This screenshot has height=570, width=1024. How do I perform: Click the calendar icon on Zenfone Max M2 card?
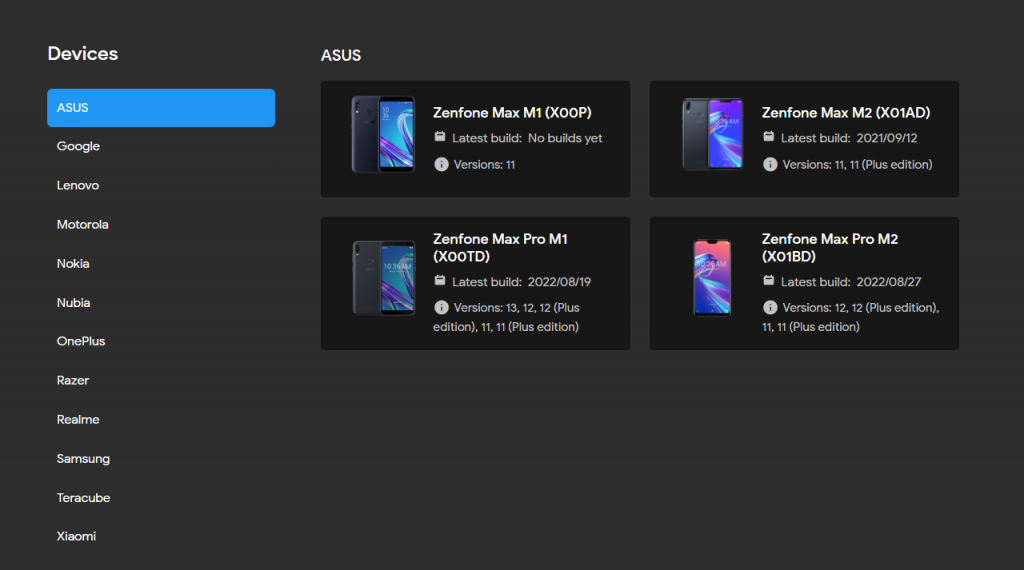[769, 137]
